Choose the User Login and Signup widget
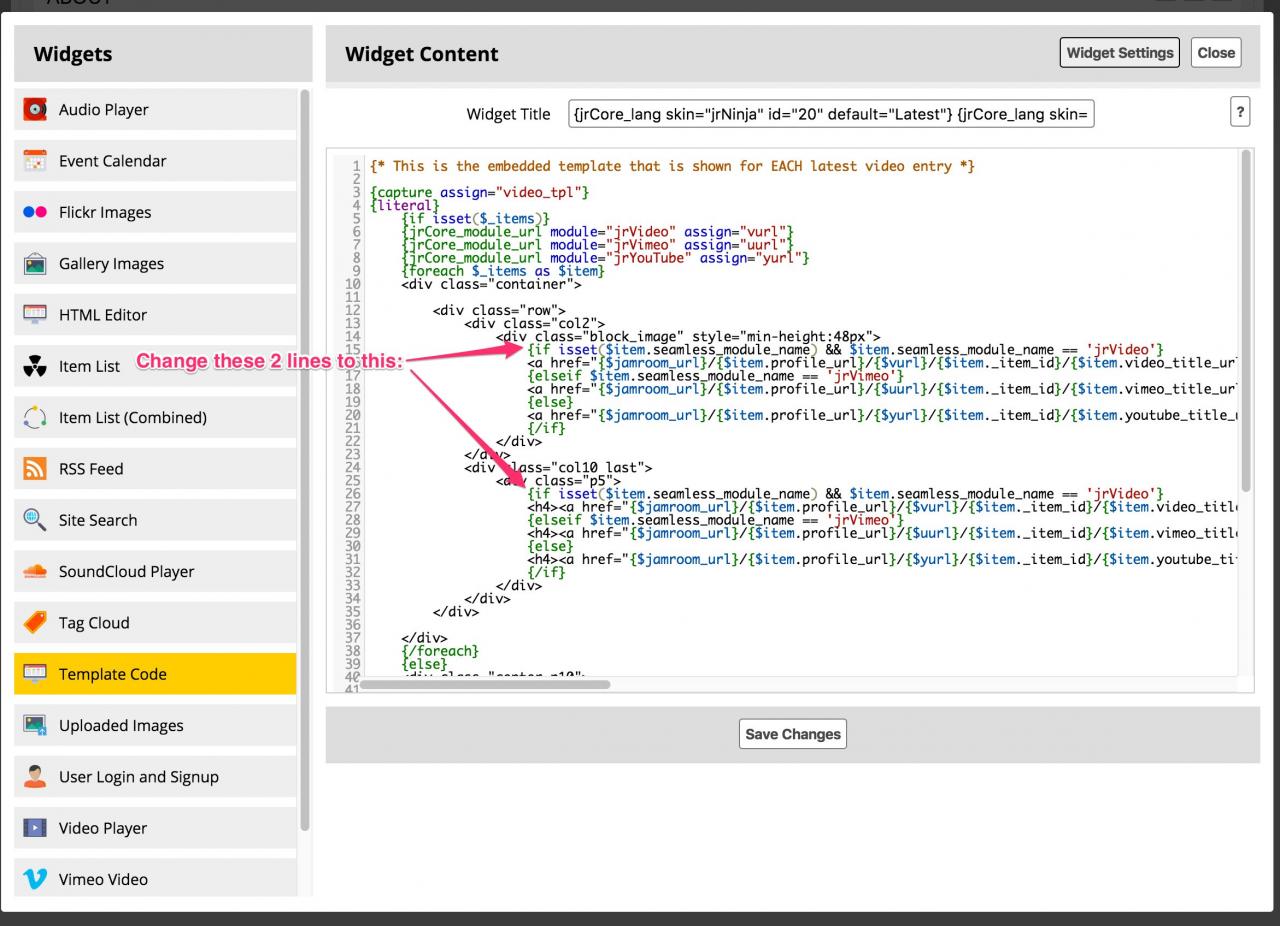The width and height of the screenshot is (1280, 926). point(138,777)
